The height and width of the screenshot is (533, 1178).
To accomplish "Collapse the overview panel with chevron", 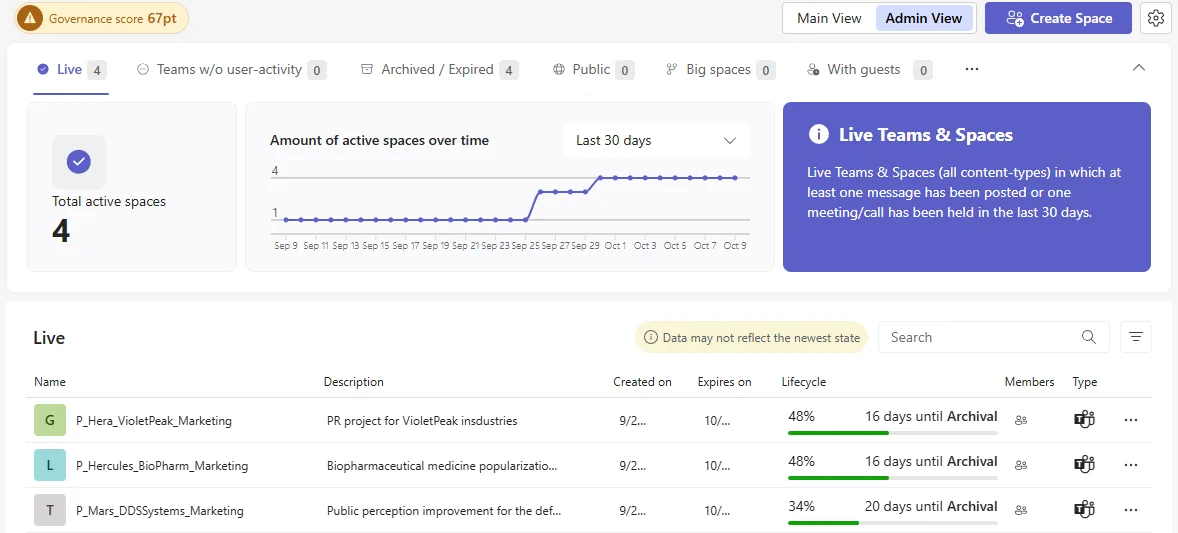I will coord(1138,68).
